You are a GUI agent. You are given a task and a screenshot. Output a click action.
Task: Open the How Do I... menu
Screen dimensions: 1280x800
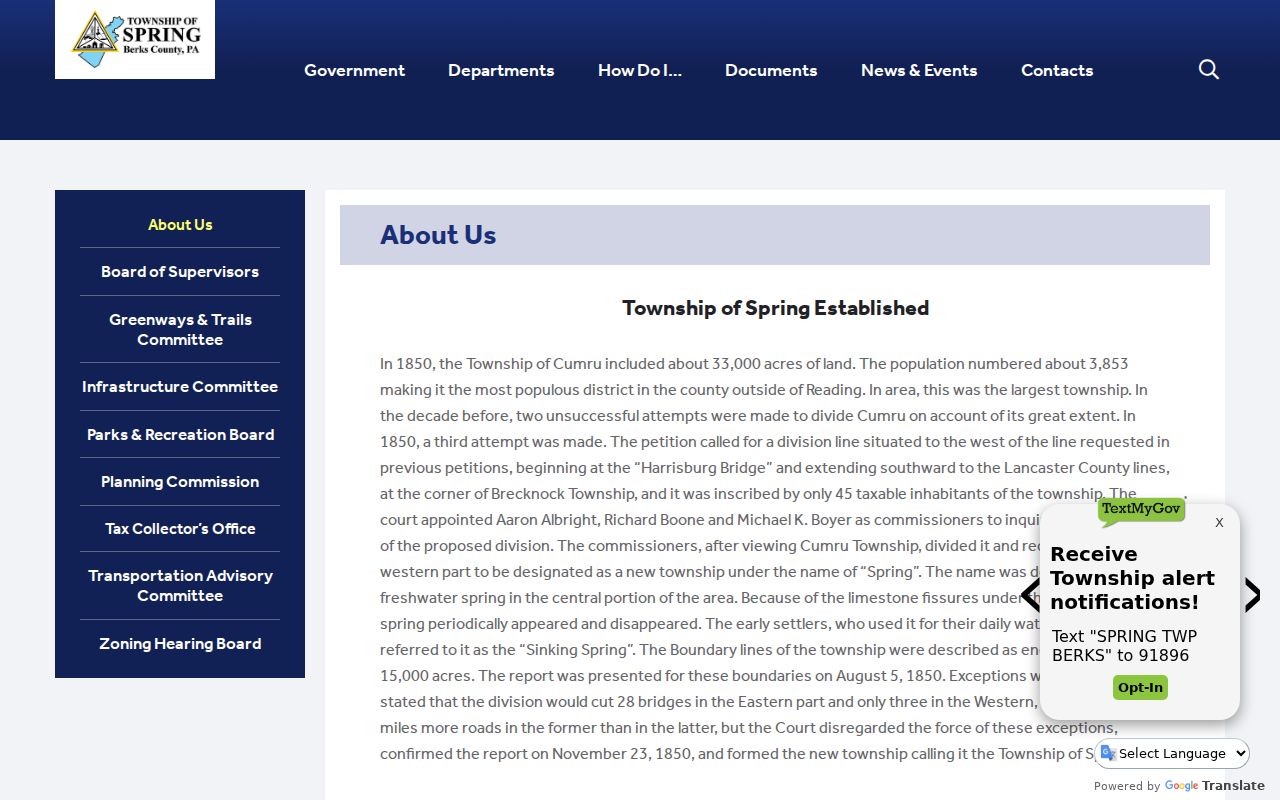click(x=640, y=70)
